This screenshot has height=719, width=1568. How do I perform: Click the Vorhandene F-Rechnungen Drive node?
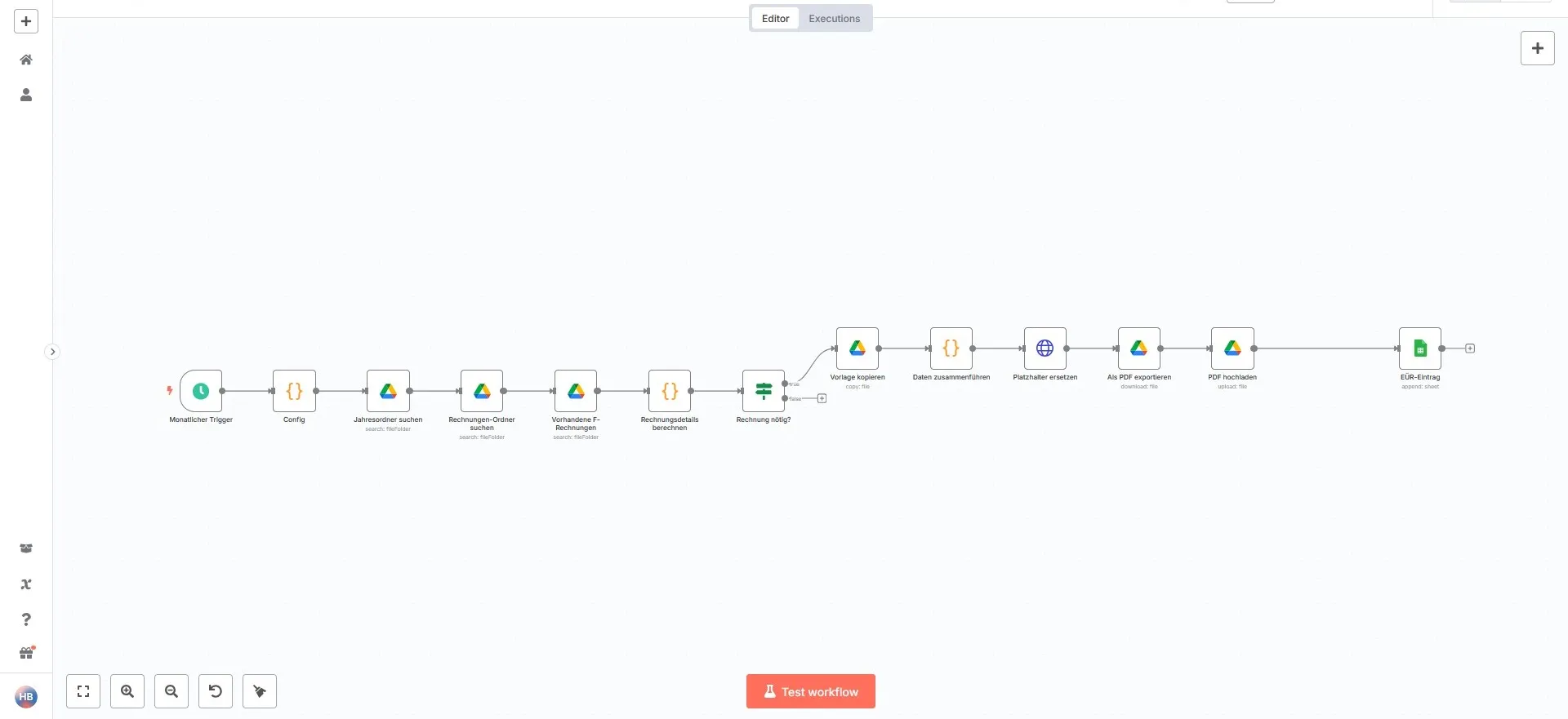[576, 391]
